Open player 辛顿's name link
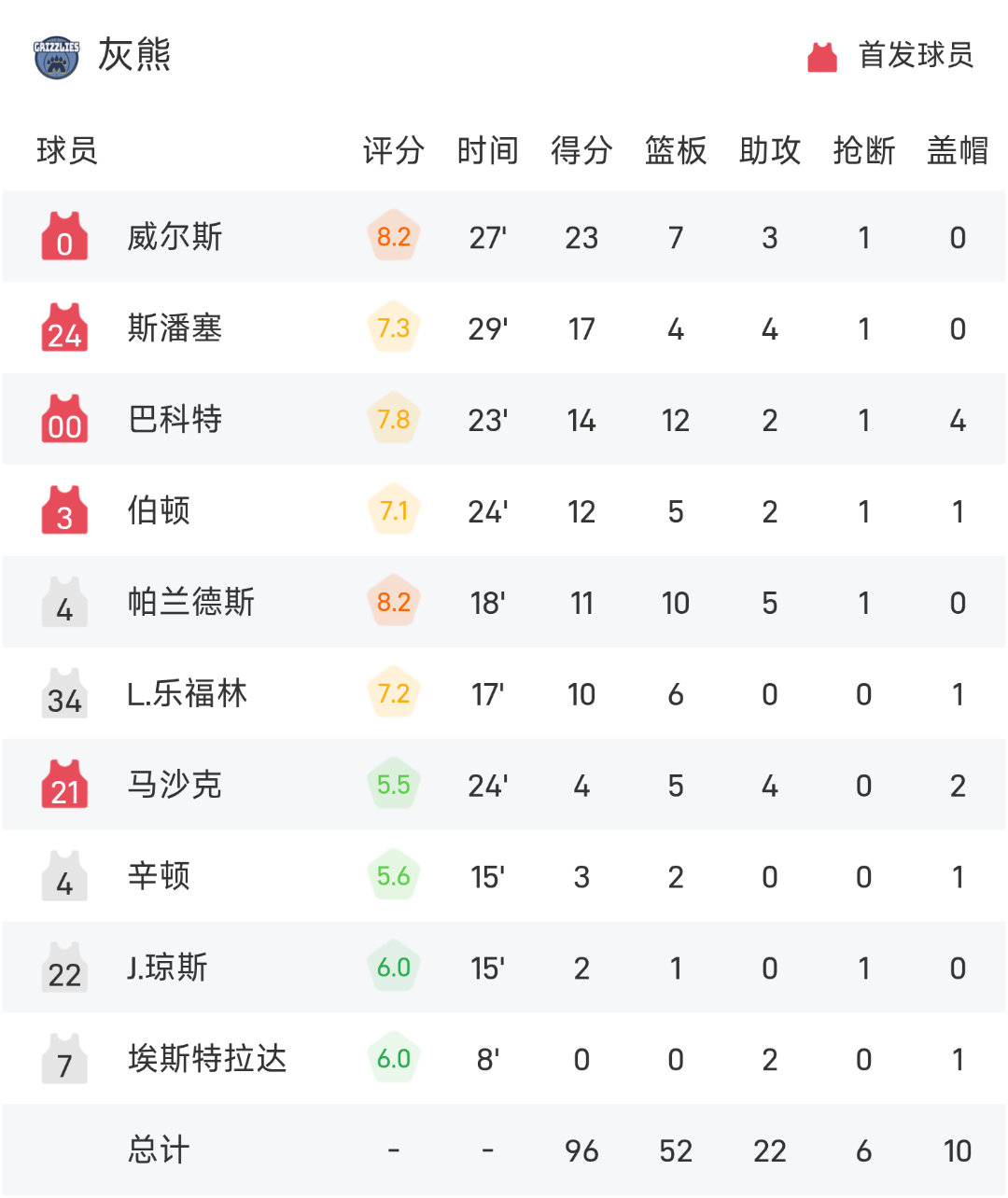Screen dimensions: 1008x1198 click(160, 877)
